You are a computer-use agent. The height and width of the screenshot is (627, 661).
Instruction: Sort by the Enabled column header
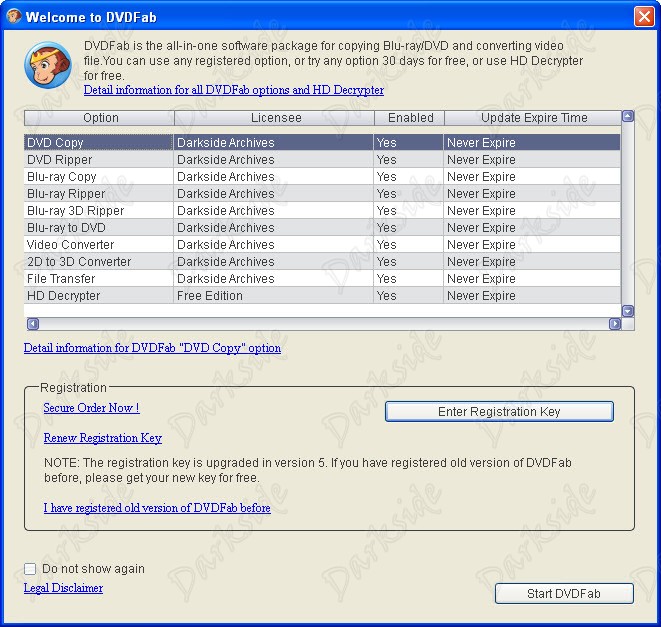409,118
